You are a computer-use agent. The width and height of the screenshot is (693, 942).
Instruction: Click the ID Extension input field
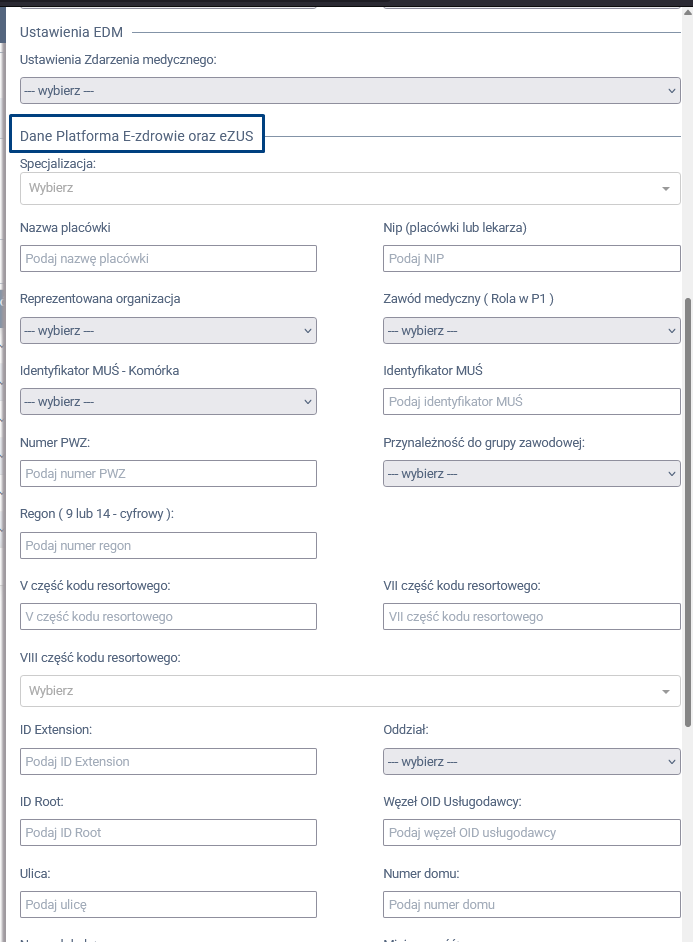click(x=168, y=762)
